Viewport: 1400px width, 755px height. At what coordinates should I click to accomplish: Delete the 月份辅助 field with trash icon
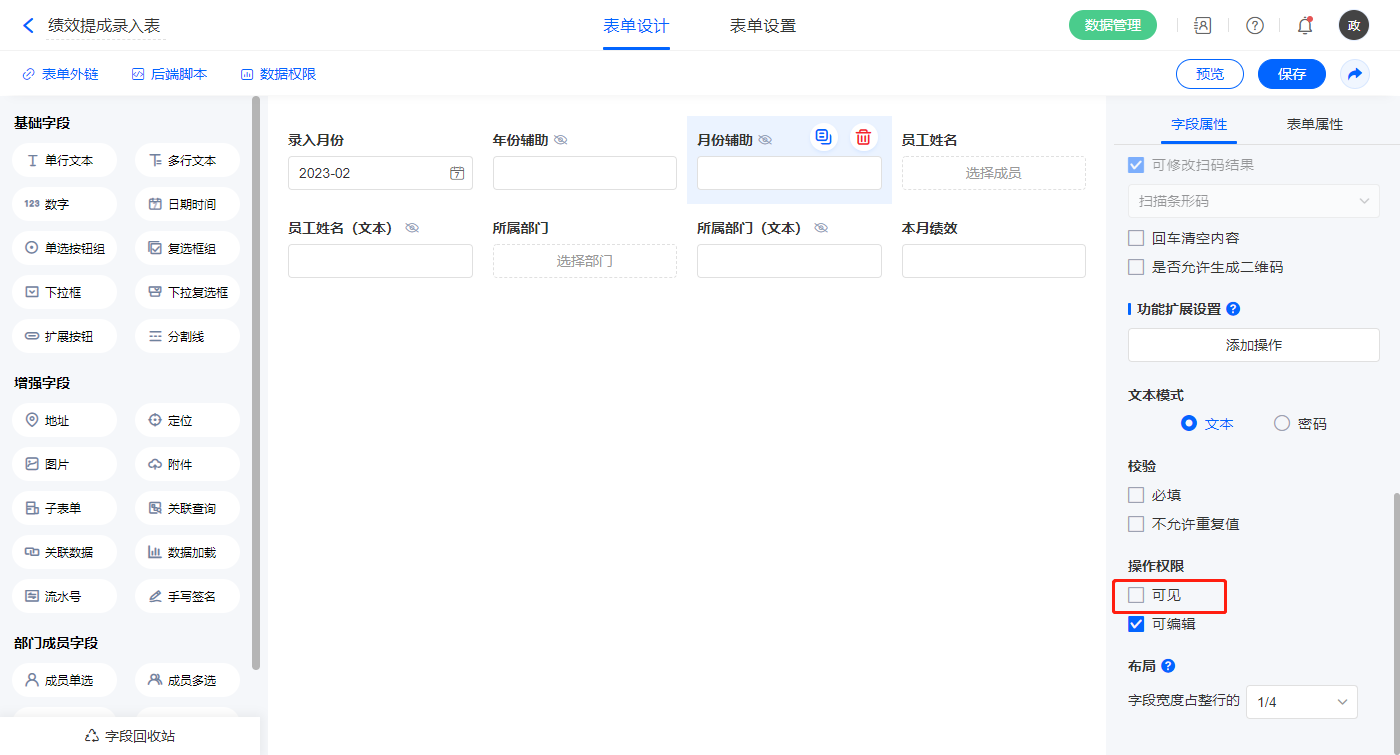click(864, 137)
